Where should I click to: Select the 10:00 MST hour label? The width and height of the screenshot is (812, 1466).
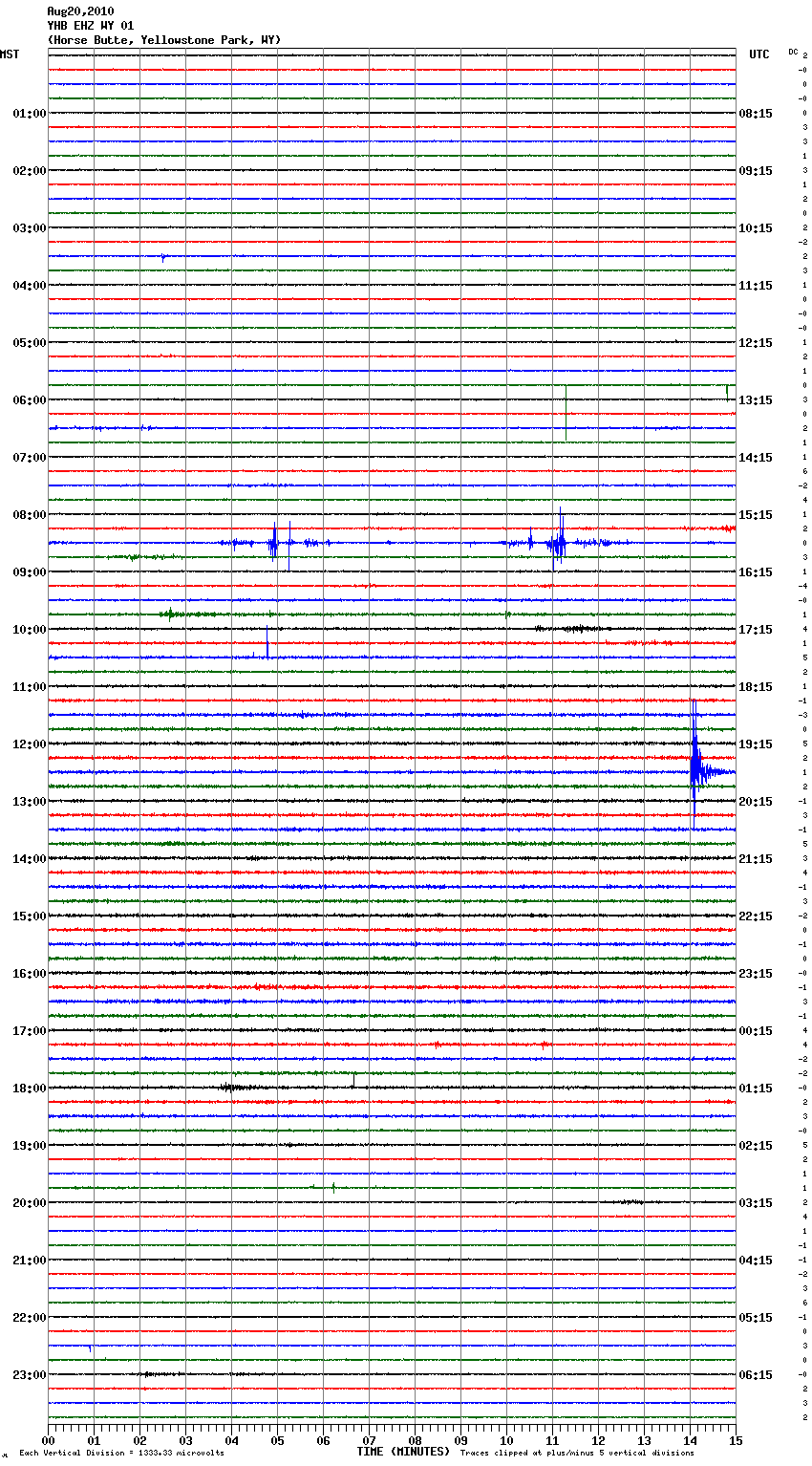pyautogui.click(x=30, y=630)
